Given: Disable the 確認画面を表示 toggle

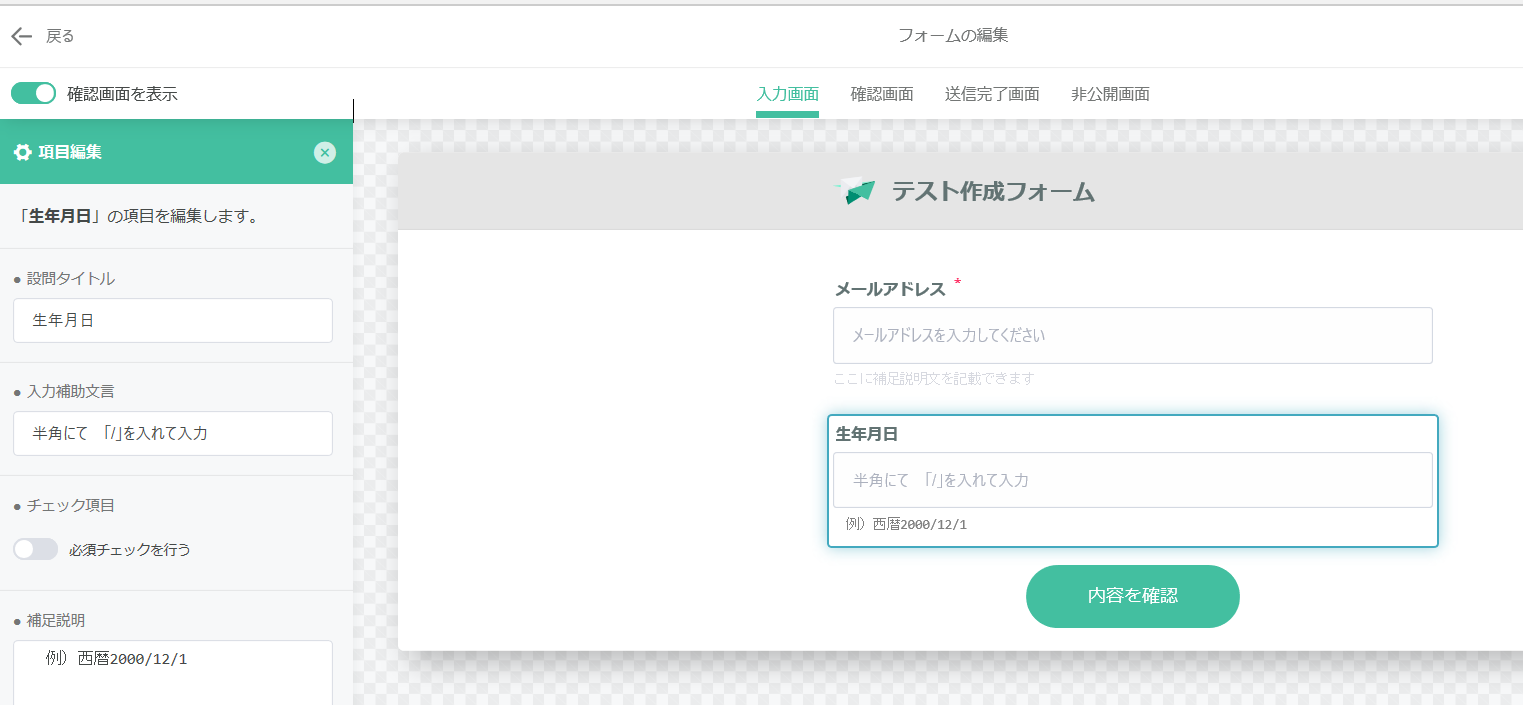Looking at the screenshot, I should [33, 92].
